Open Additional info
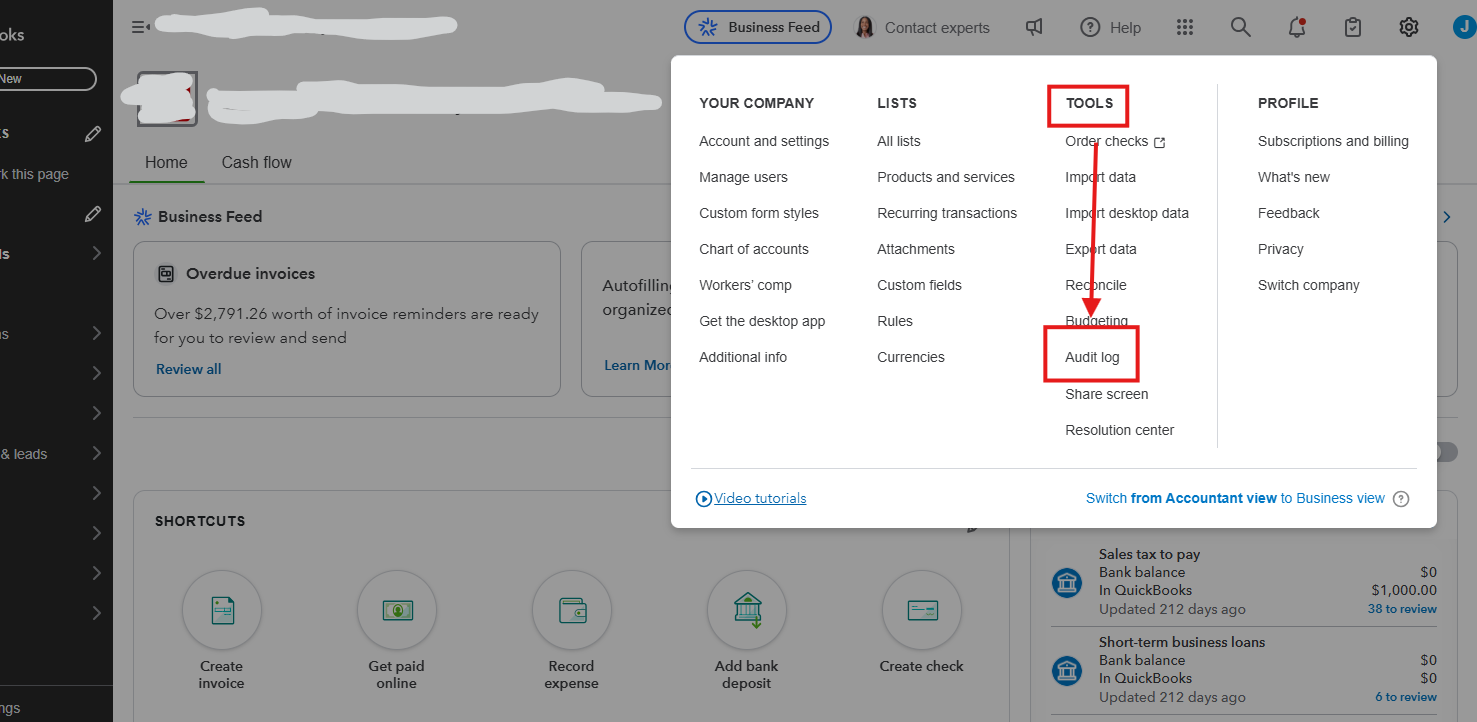Image resolution: width=1477 pixels, height=722 pixels. click(743, 357)
